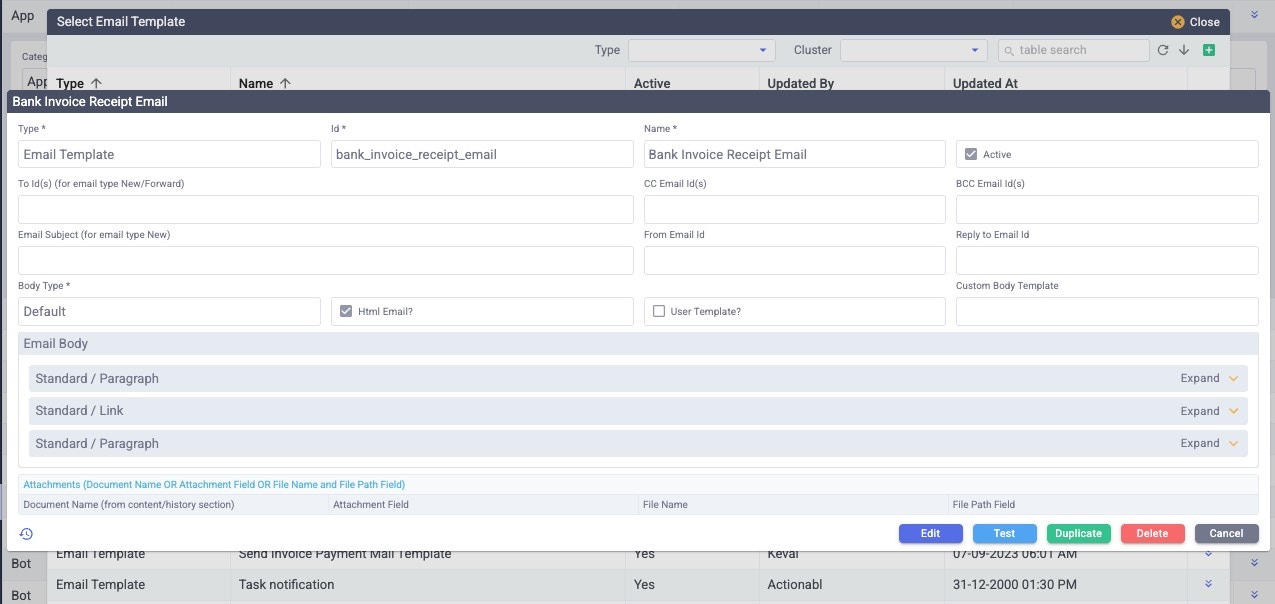Refresh the email template table
Viewport: 1275px width, 604px height.
click(x=1162, y=49)
